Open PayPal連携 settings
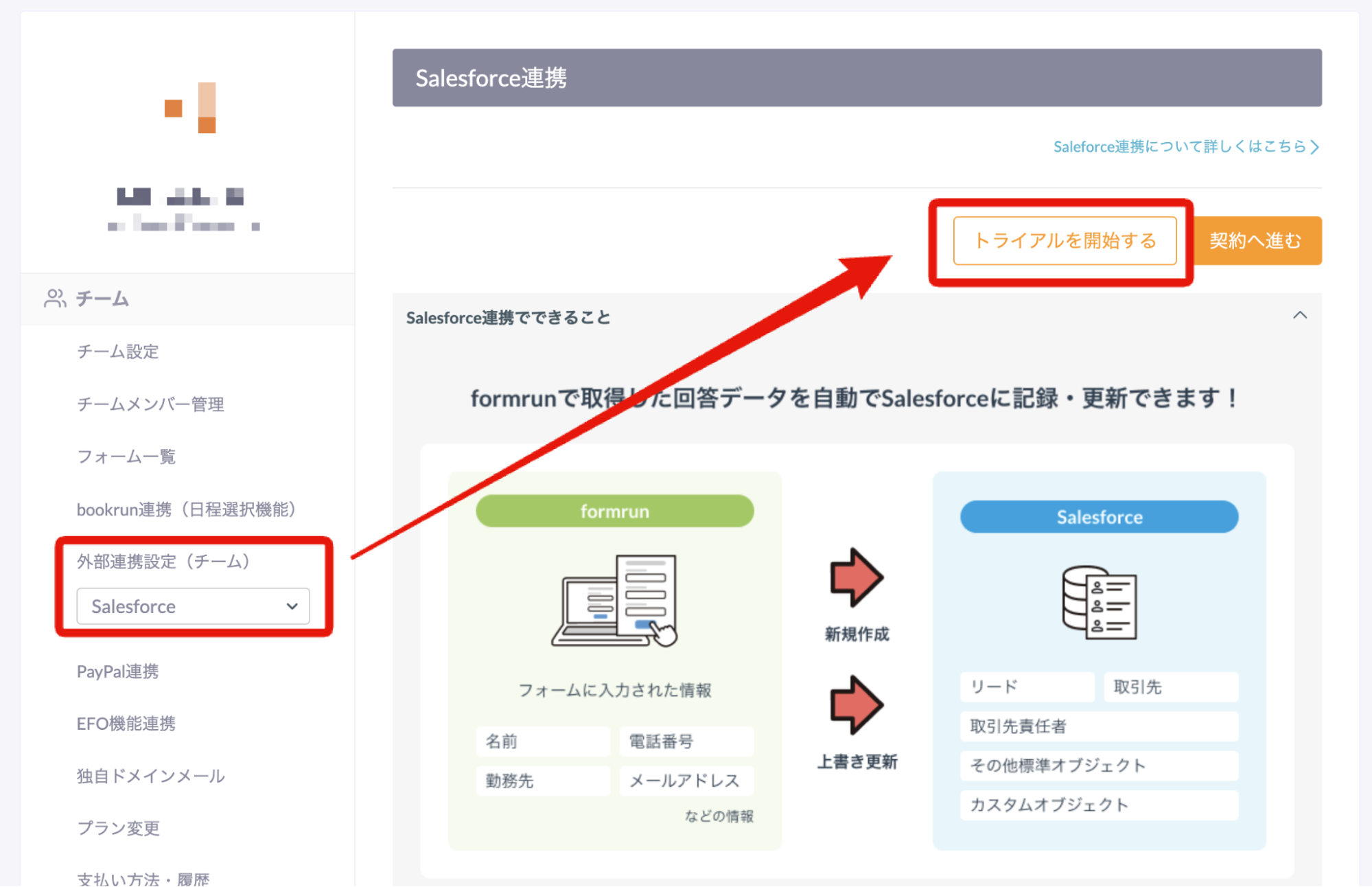 click(117, 671)
